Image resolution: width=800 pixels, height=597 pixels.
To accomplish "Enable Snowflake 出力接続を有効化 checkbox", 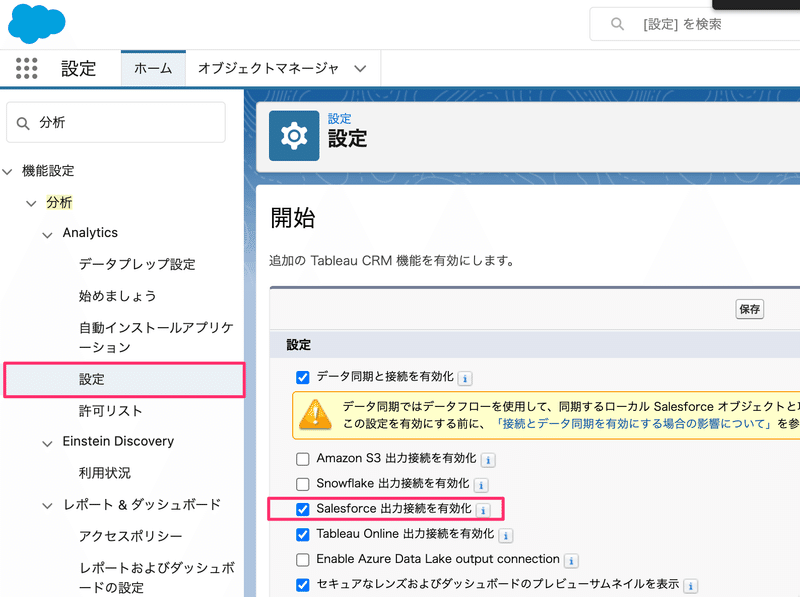I will coord(303,484).
